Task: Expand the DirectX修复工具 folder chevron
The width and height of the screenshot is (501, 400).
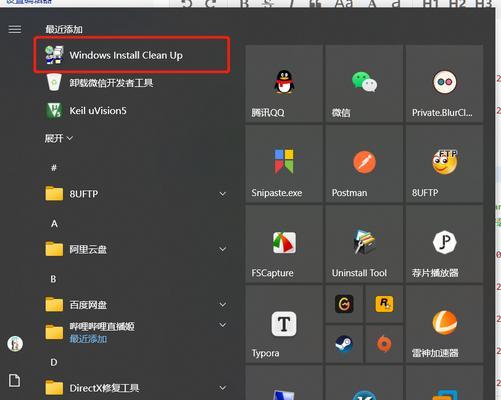Action: click(x=223, y=388)
